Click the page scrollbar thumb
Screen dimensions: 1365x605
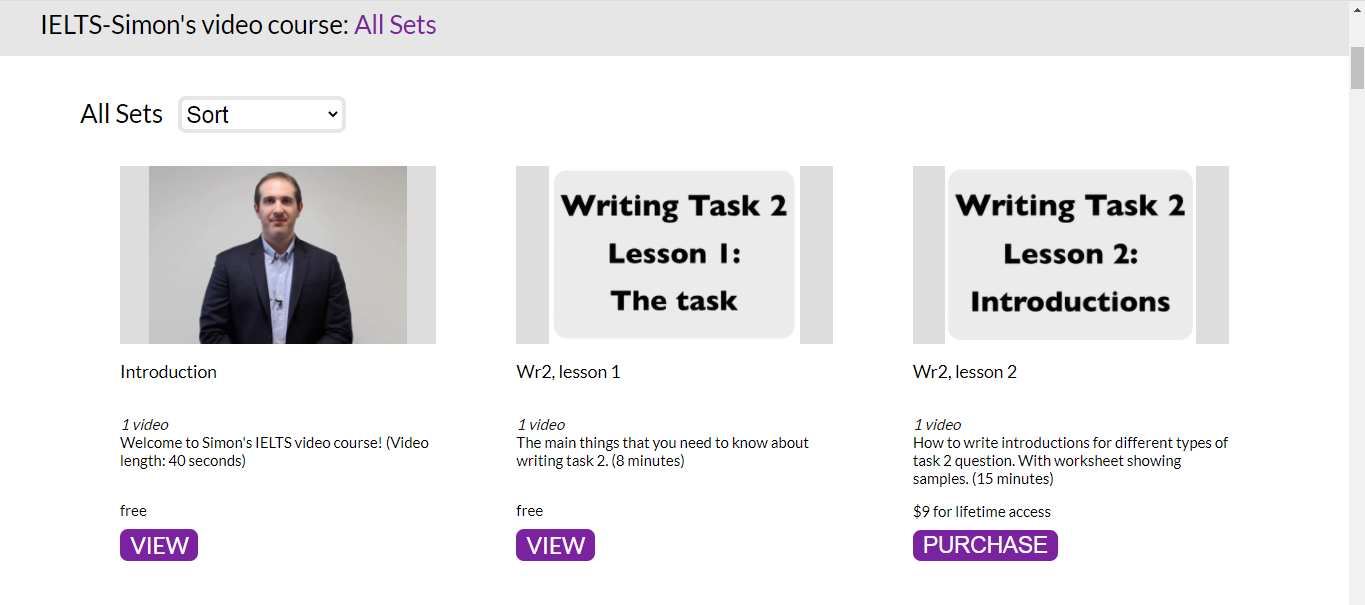1357,67
